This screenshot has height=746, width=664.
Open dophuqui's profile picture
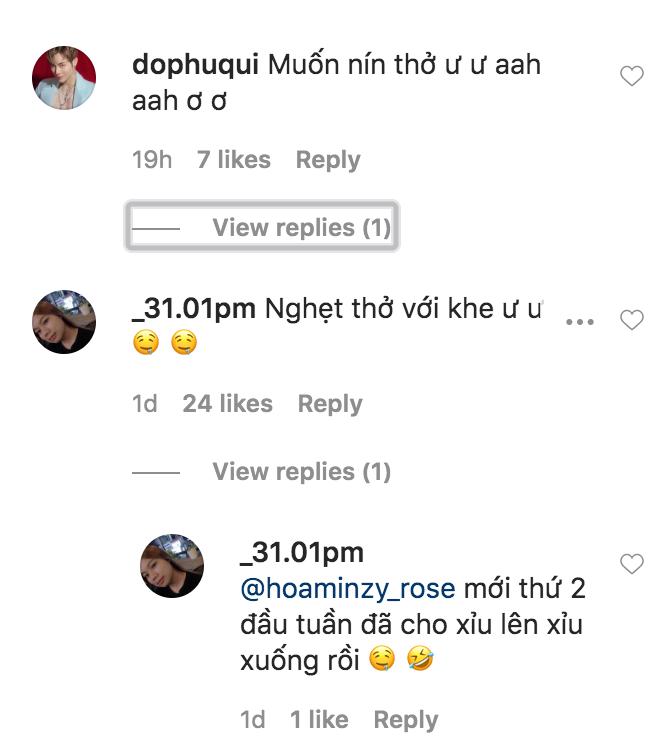pyautogui.click(x=64, y=78)
